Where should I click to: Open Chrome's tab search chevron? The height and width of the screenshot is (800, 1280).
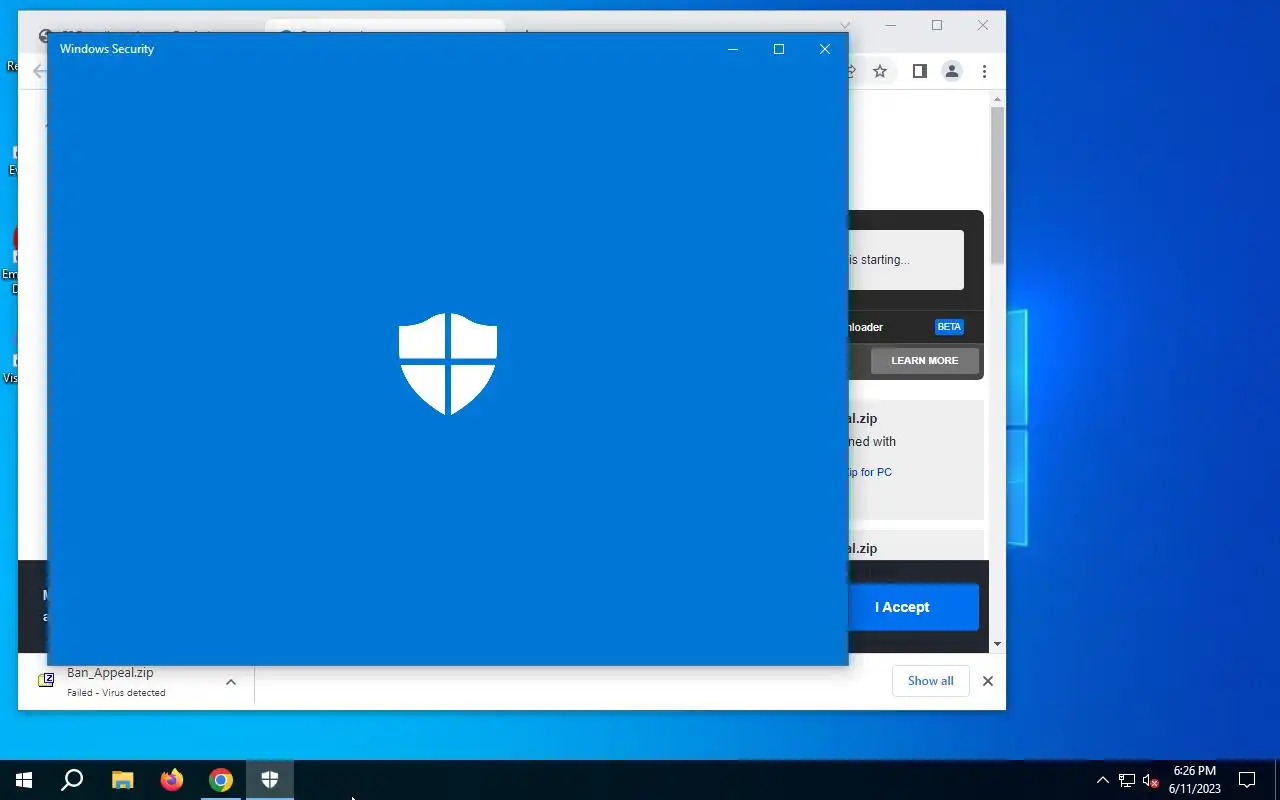coord(845,26)
